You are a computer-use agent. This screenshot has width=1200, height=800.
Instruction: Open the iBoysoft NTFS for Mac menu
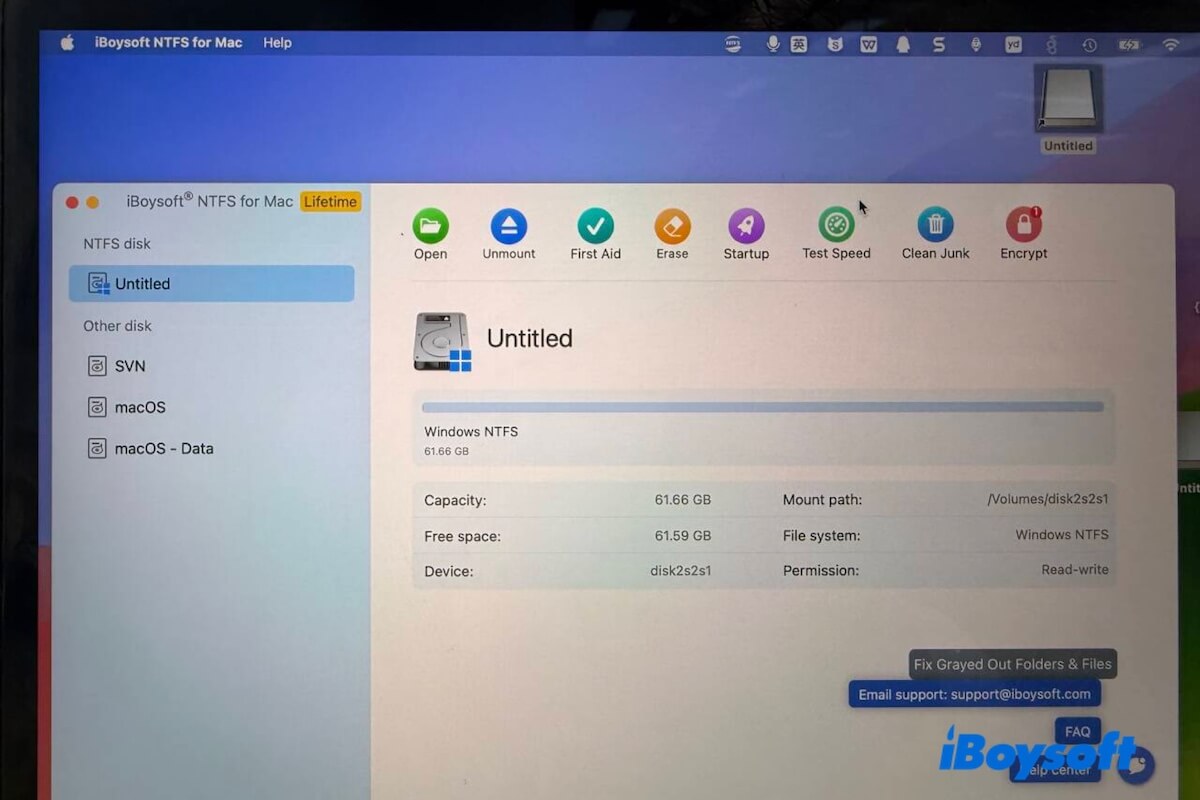point(169,43)
